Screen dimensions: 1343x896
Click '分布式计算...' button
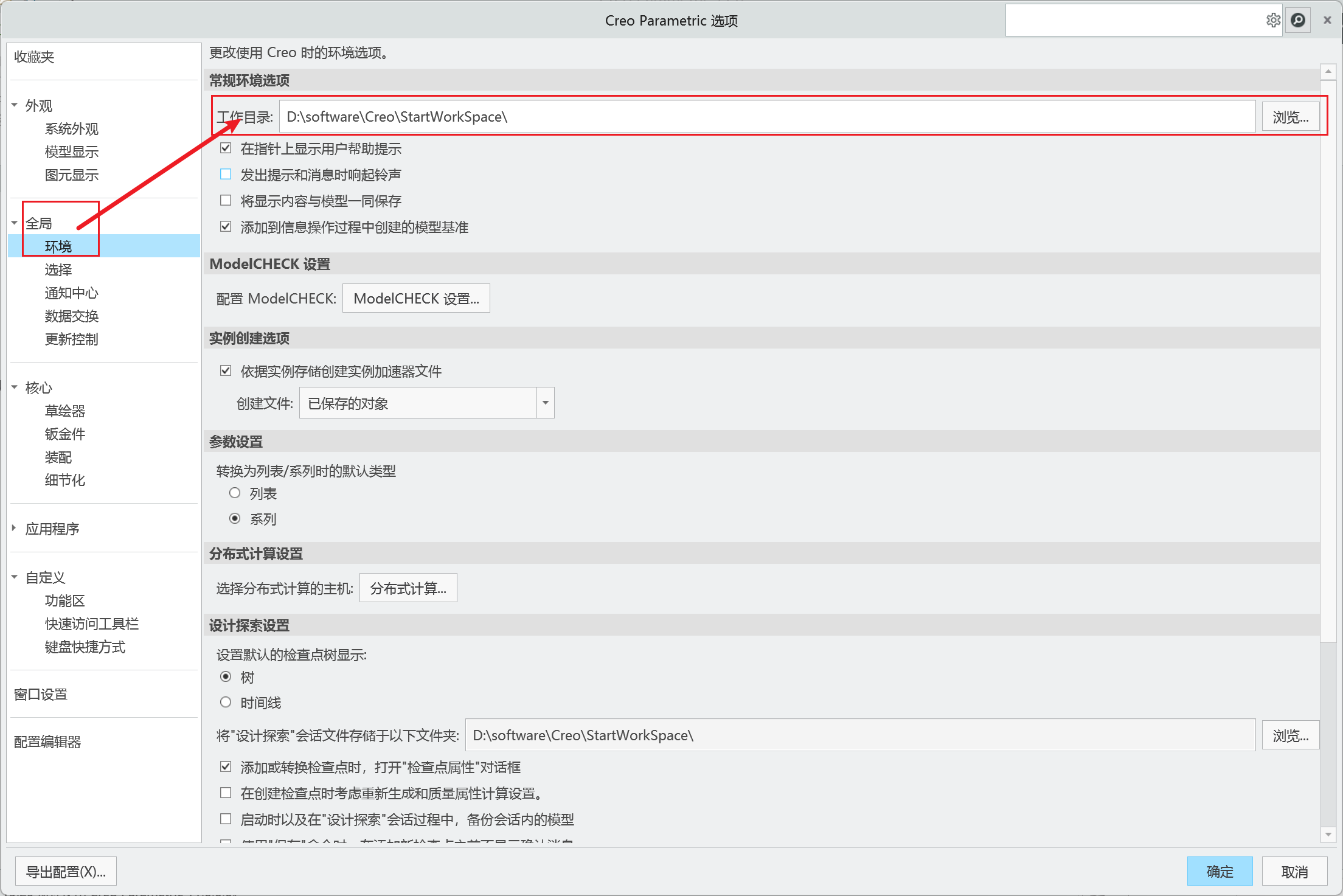click(x=408, y=588)
